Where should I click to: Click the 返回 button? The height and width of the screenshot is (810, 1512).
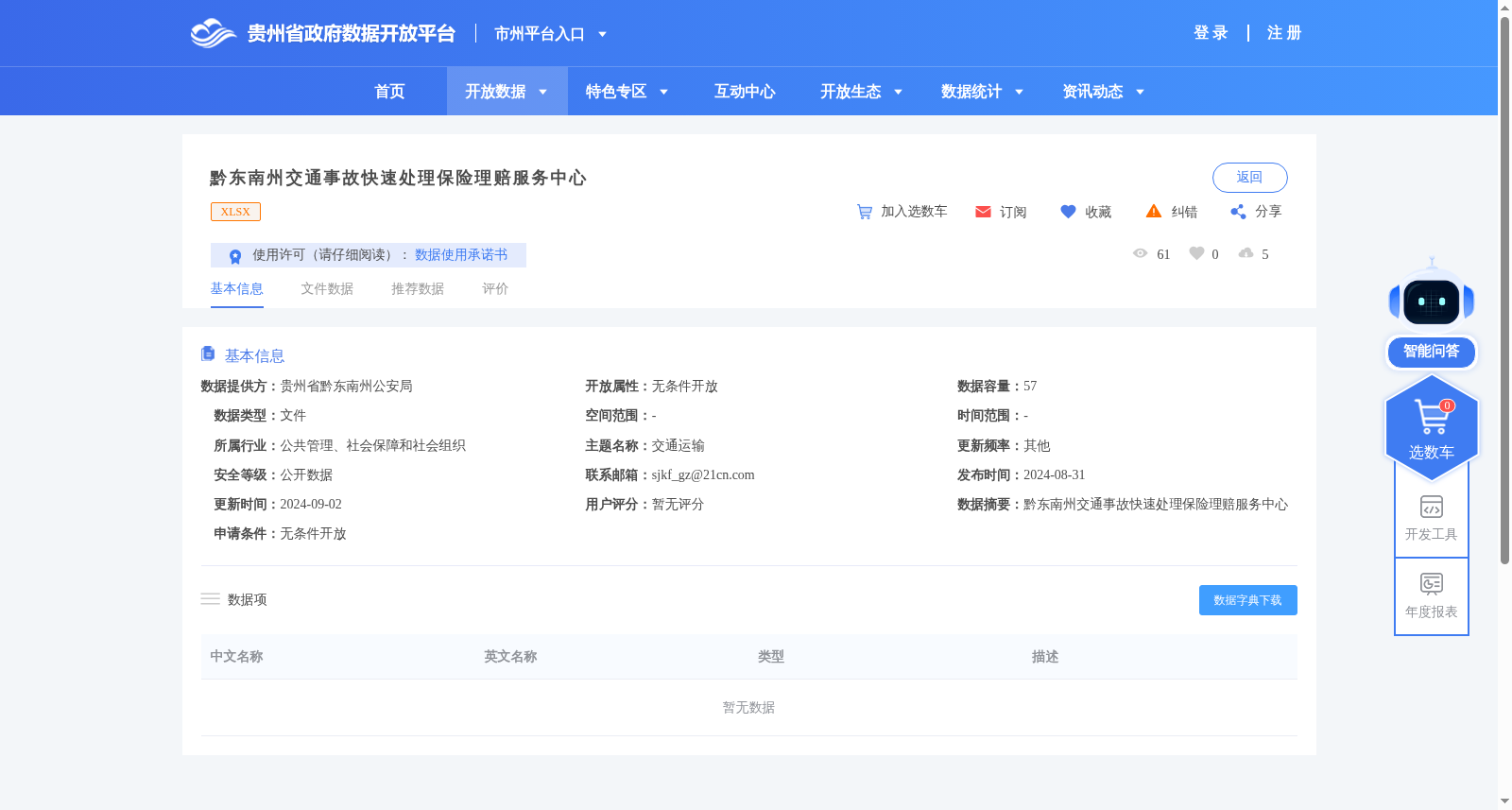pos(1249,178)
